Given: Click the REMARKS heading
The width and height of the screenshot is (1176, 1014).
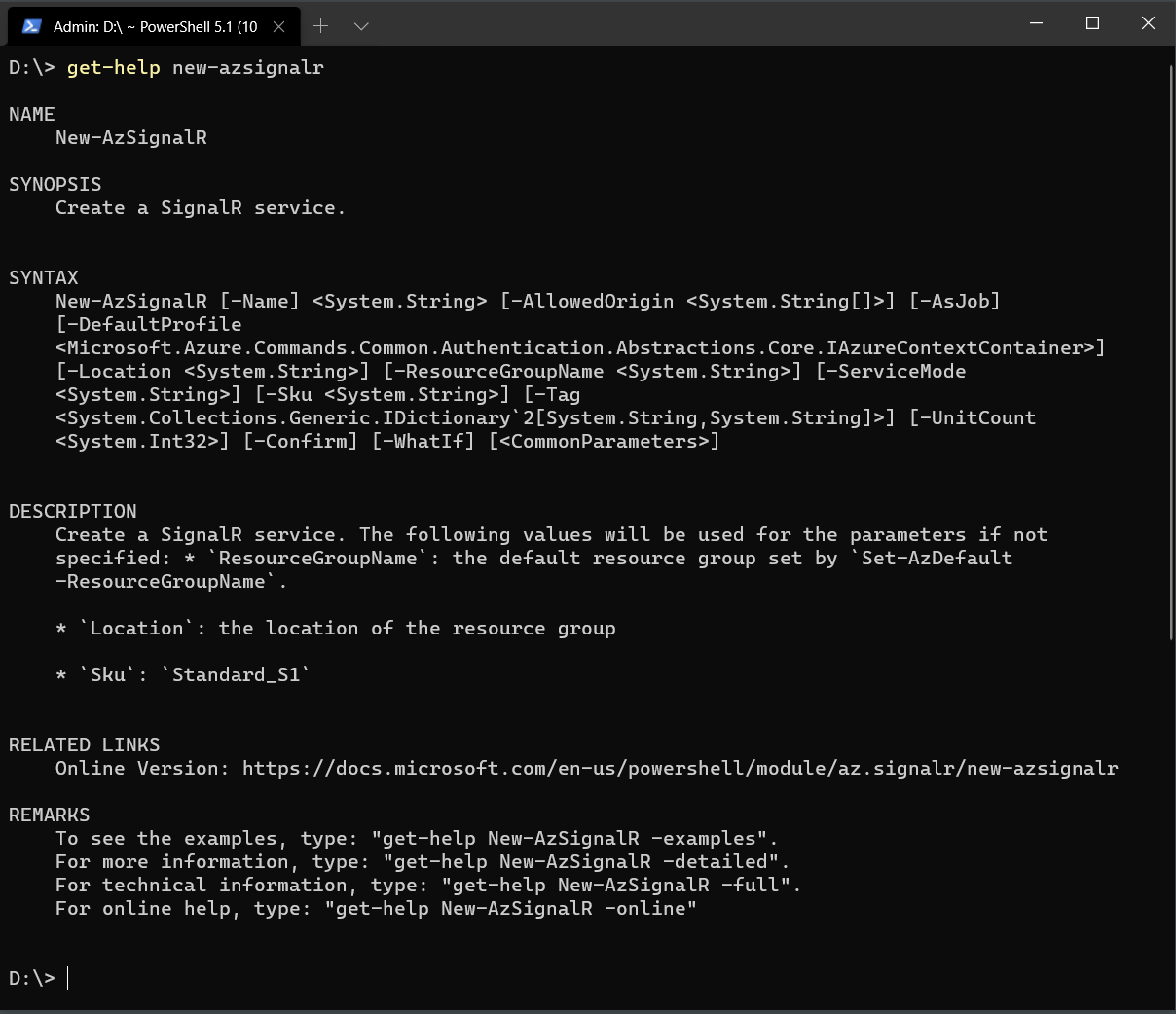Looking at the screenshot, I should tap(50, 815).
